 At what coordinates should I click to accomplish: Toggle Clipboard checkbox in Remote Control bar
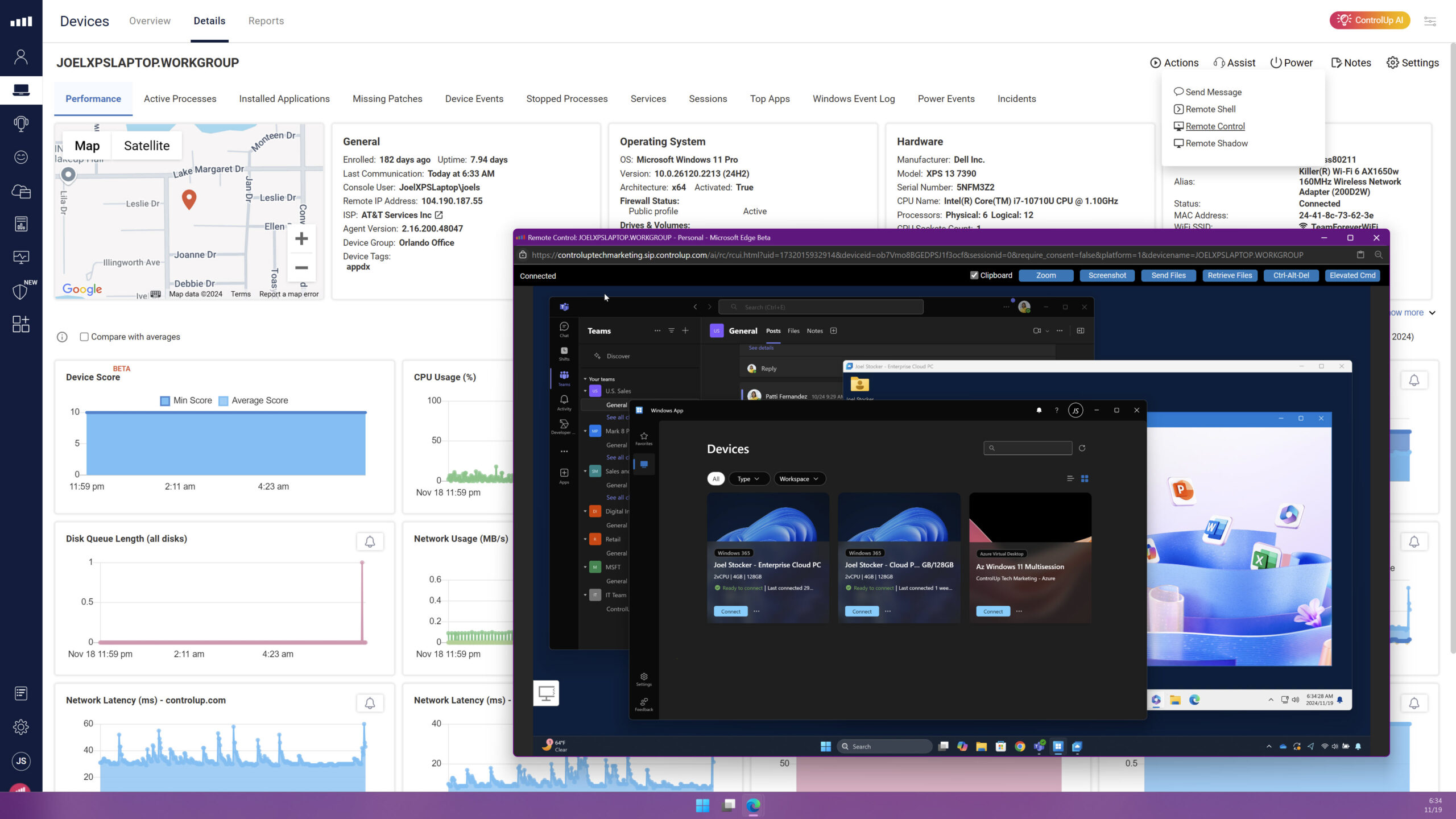(x=974, y=275)
